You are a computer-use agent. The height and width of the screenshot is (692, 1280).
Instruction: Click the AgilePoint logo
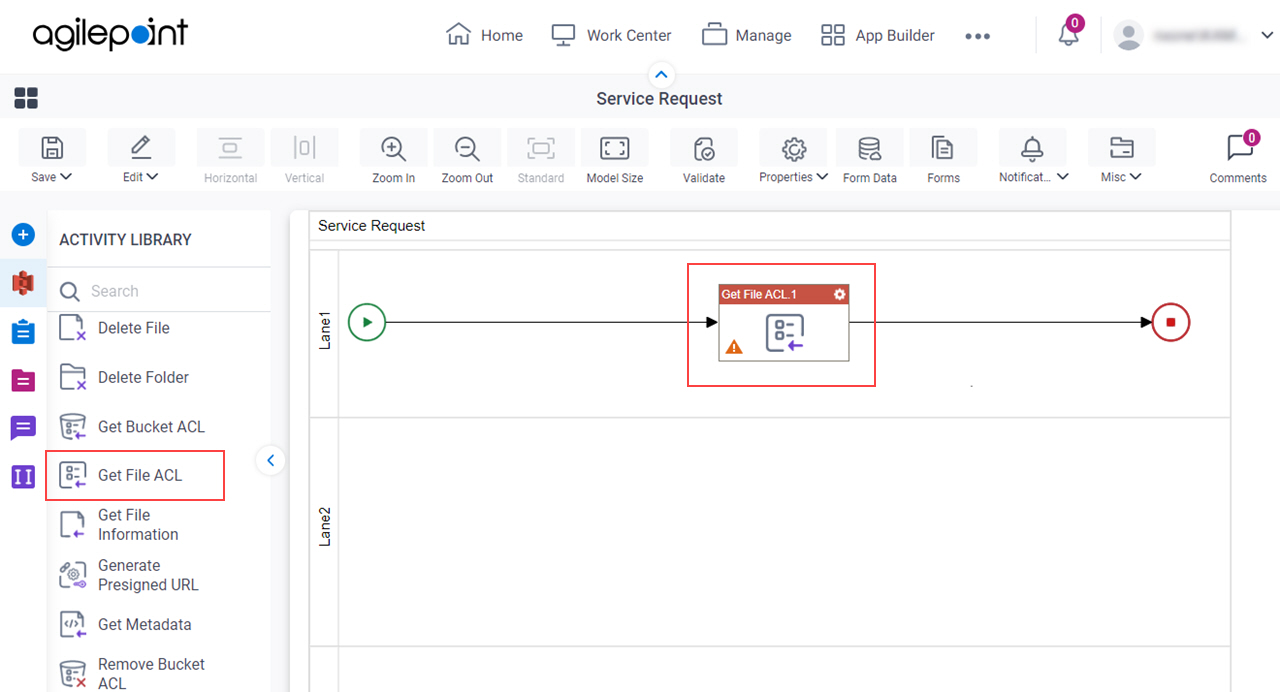click(x=110, y=34)
